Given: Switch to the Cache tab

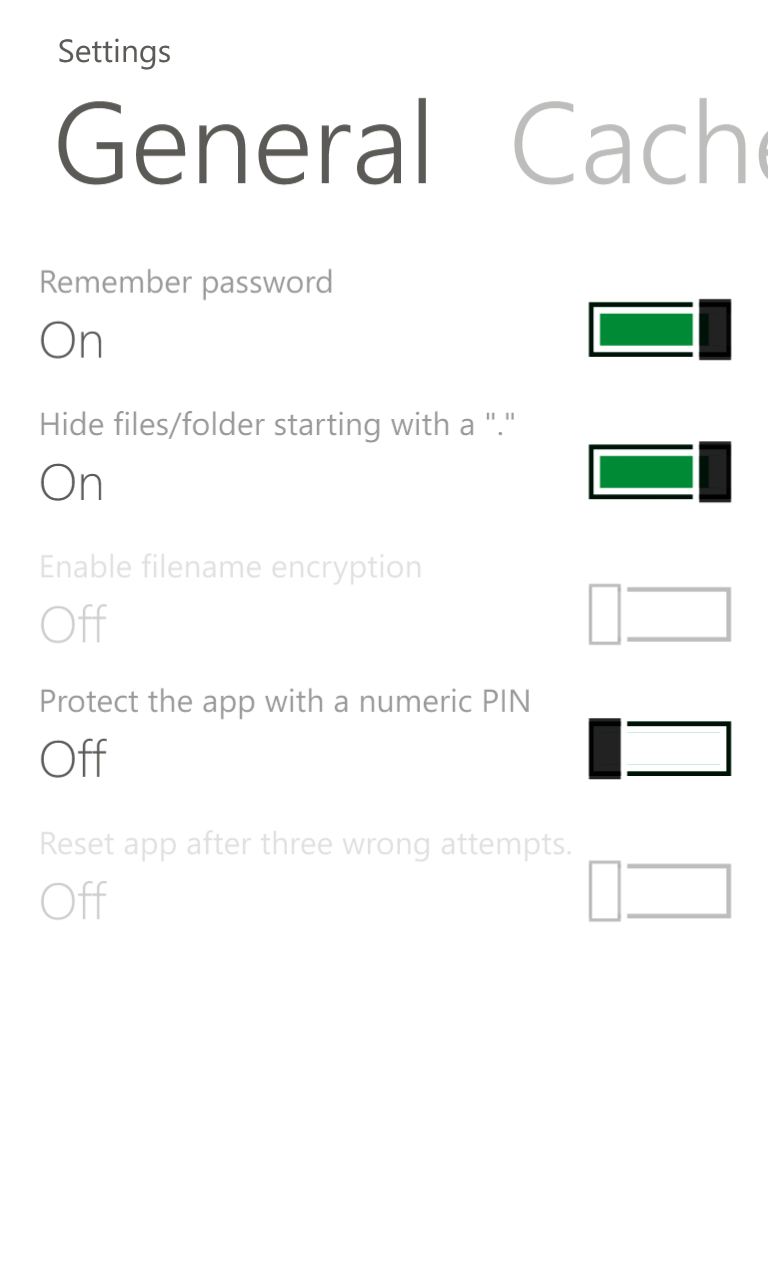Looking at the screenshot, I should click(x=639, y=144).
